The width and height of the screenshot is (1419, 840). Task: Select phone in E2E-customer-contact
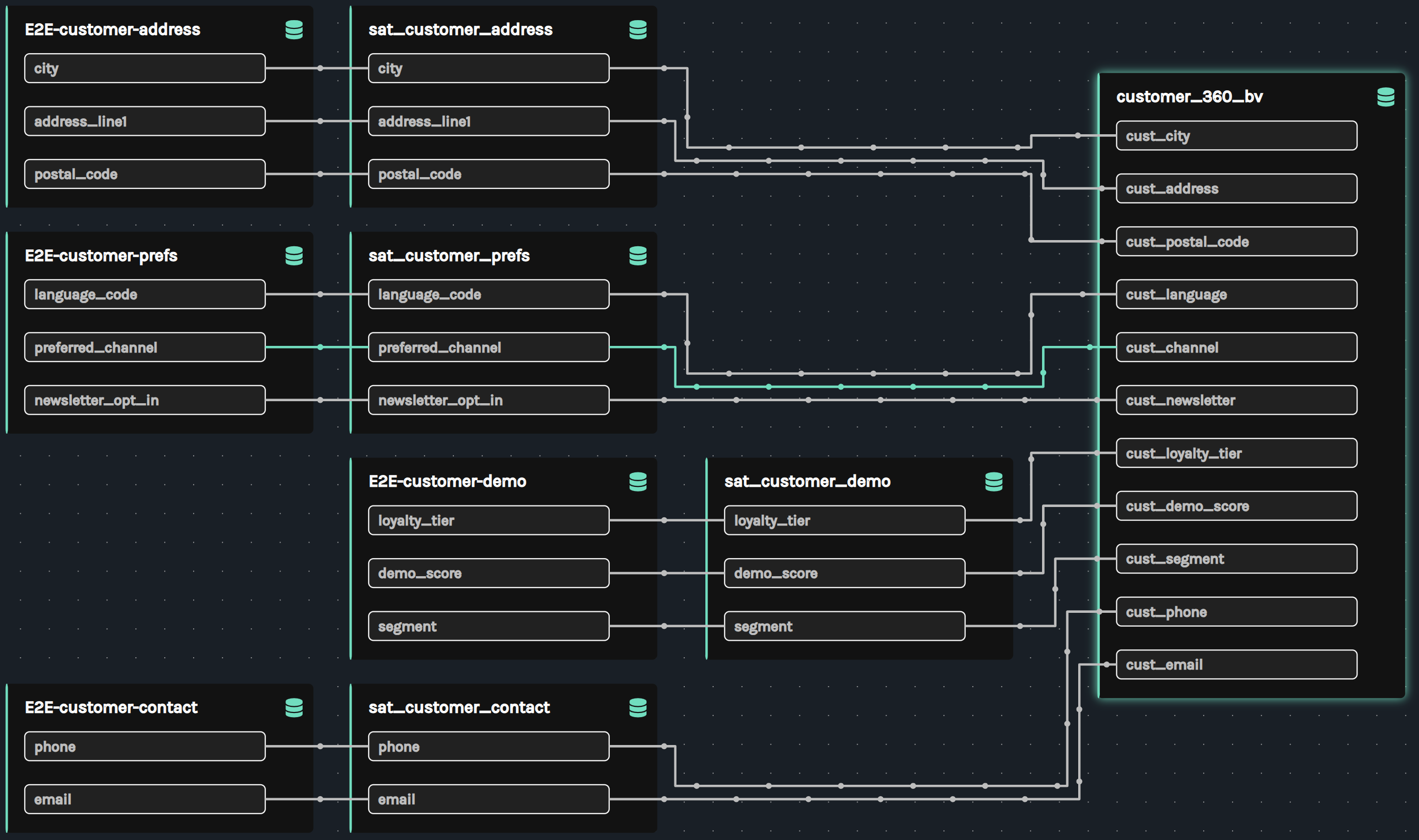(145, 747)
